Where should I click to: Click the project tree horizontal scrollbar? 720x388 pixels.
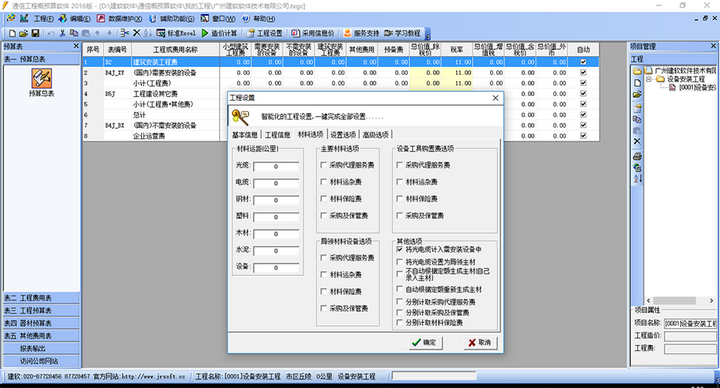(674, 300)
